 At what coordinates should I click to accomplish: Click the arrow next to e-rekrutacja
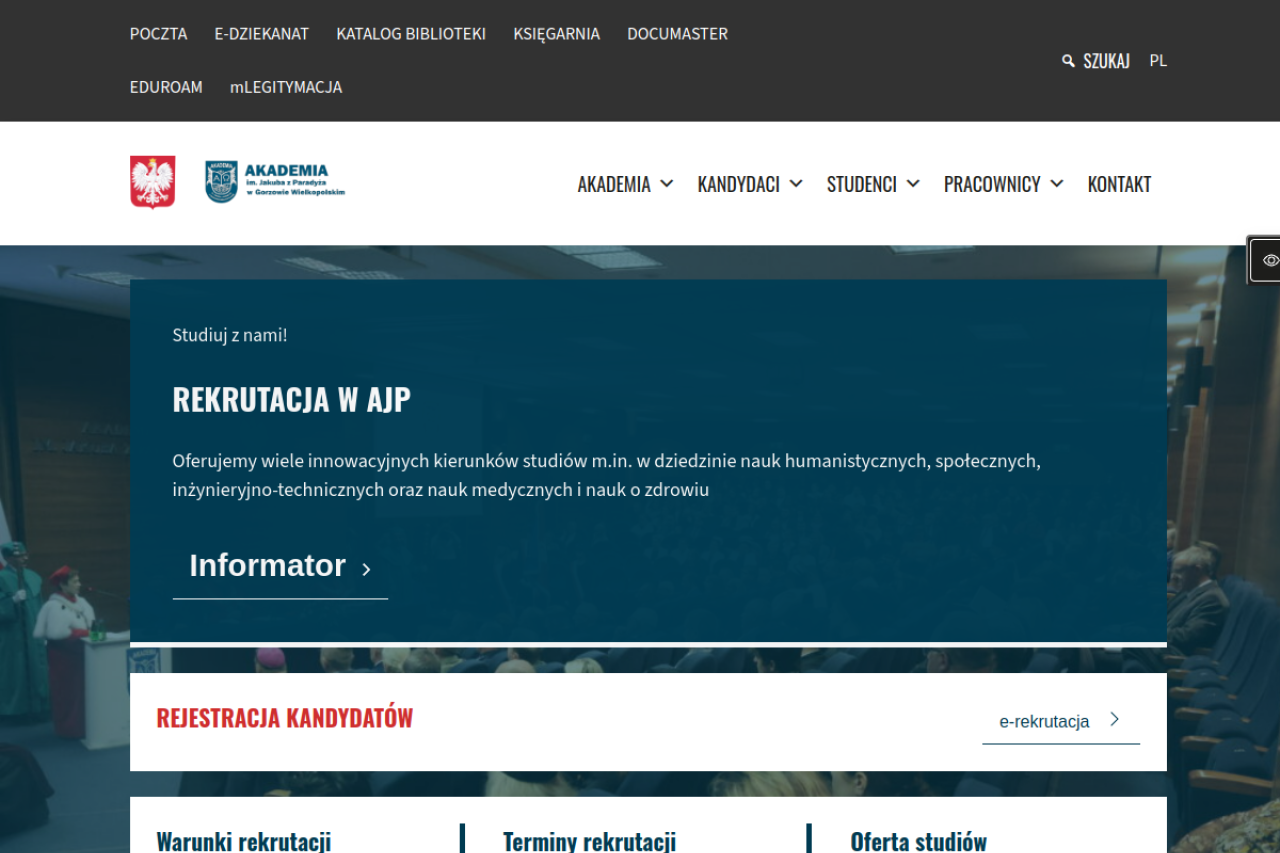pos(1115,719)
